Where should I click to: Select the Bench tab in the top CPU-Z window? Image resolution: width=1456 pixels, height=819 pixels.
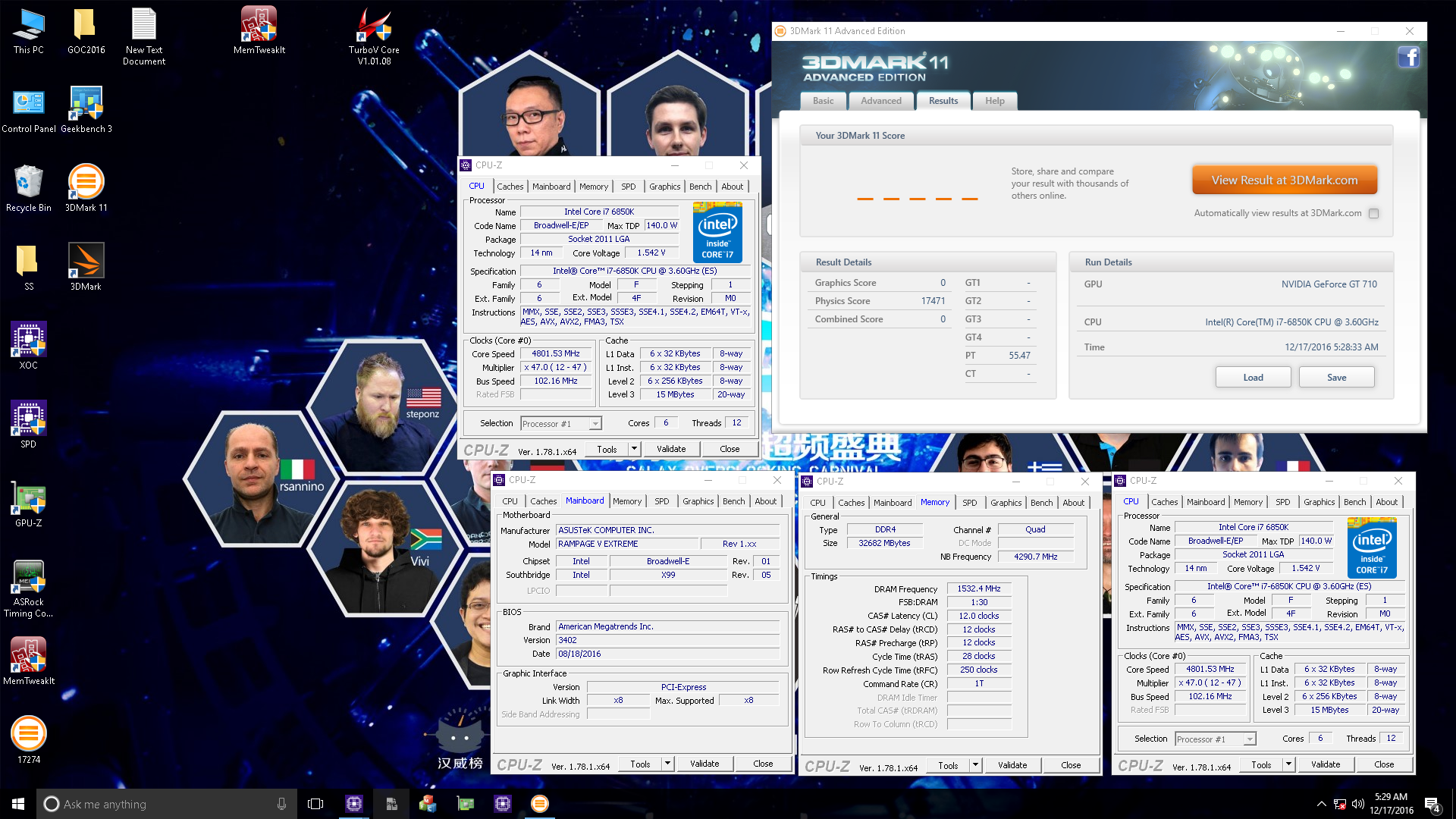(701, 187)
